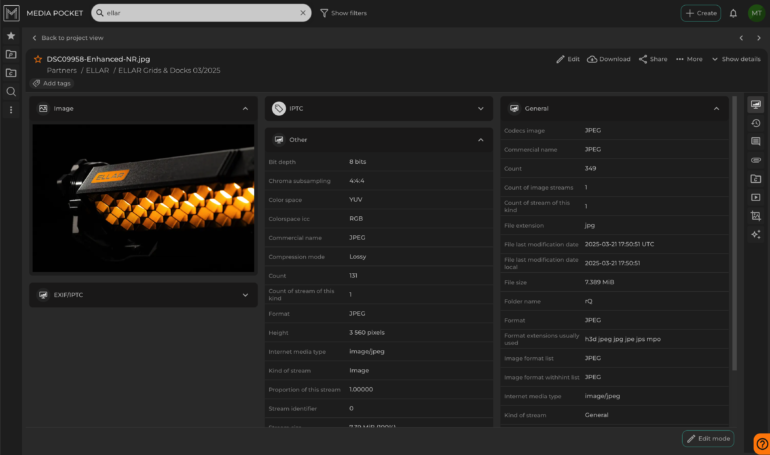This screenshot has width=770, height=455.
Task: Open Favorites star in left sidebar
Action: point(11,35)
